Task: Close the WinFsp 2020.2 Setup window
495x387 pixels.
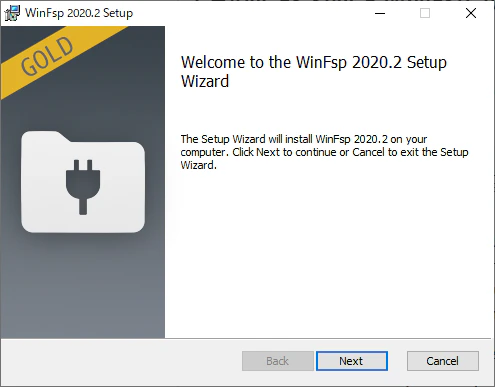Action: point(471,13)
